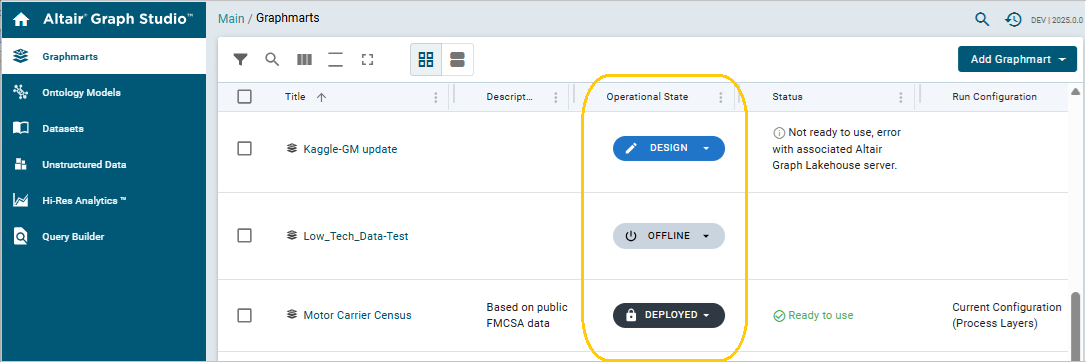
Task: Tick the select-all header checkbox
Action: 244,97
